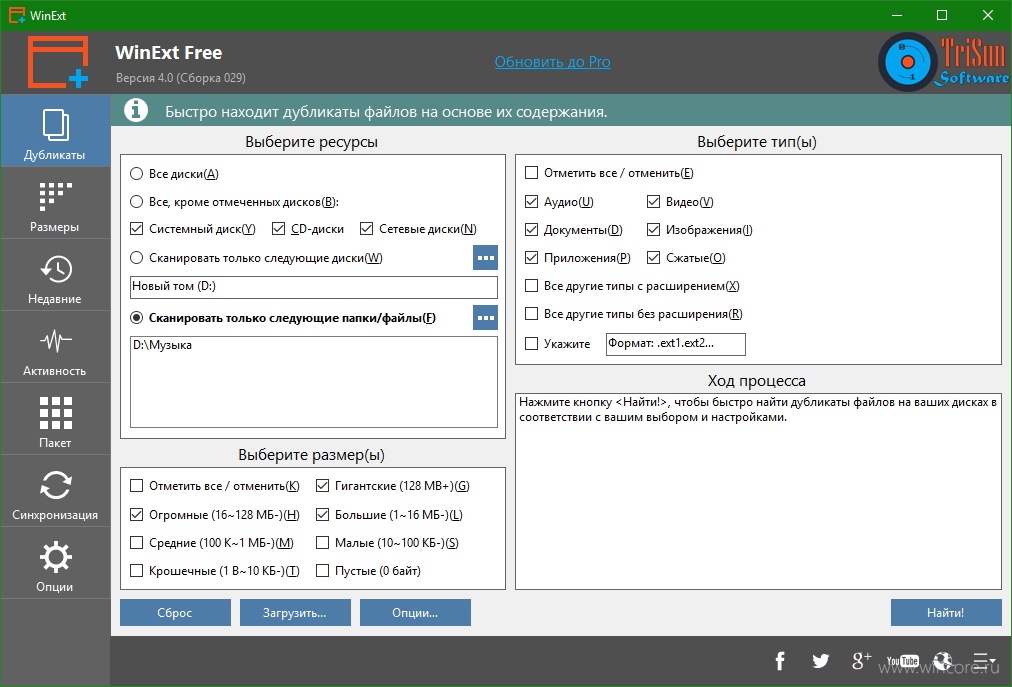Enable Все другие типы без расширения(R)
The width and height of the screenshot is (1012, 687).
(633, 314)
